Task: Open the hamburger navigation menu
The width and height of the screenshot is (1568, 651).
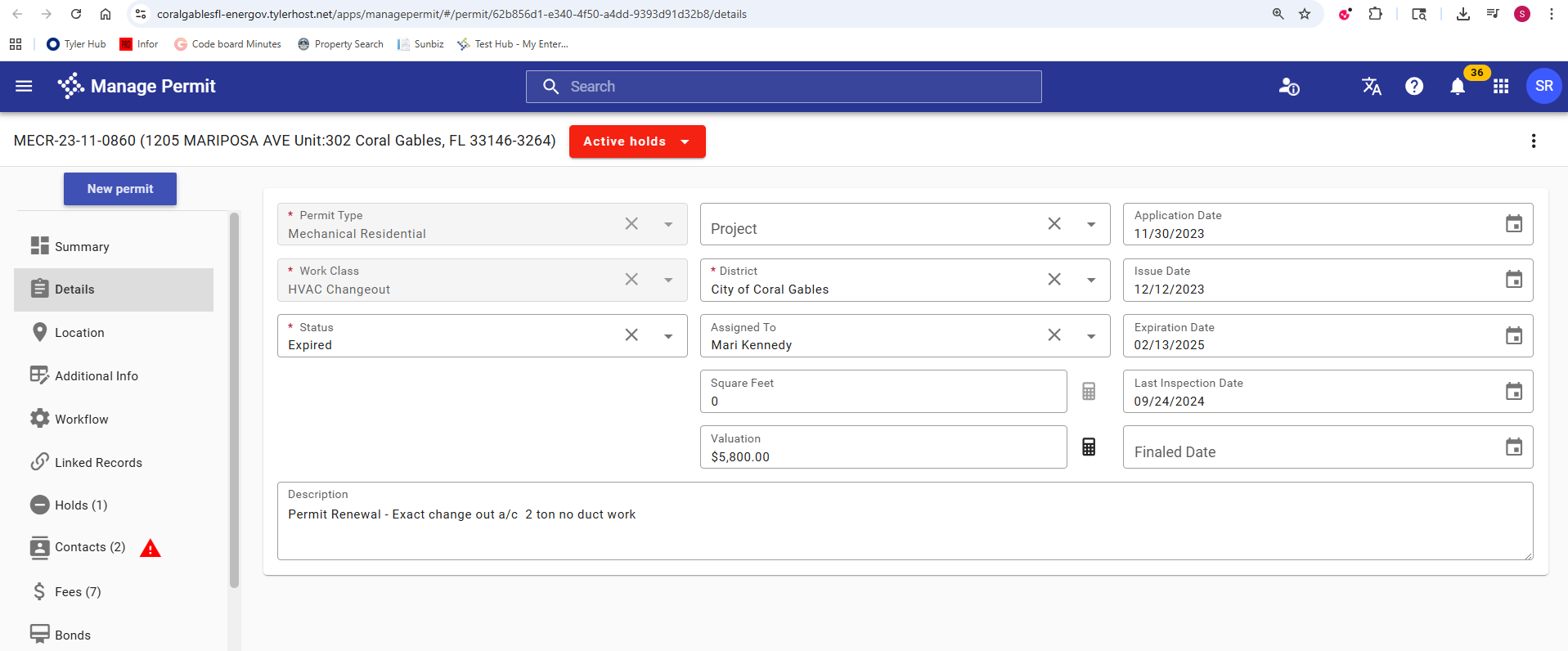Action: pyautogui.click(x=24, y=86)
